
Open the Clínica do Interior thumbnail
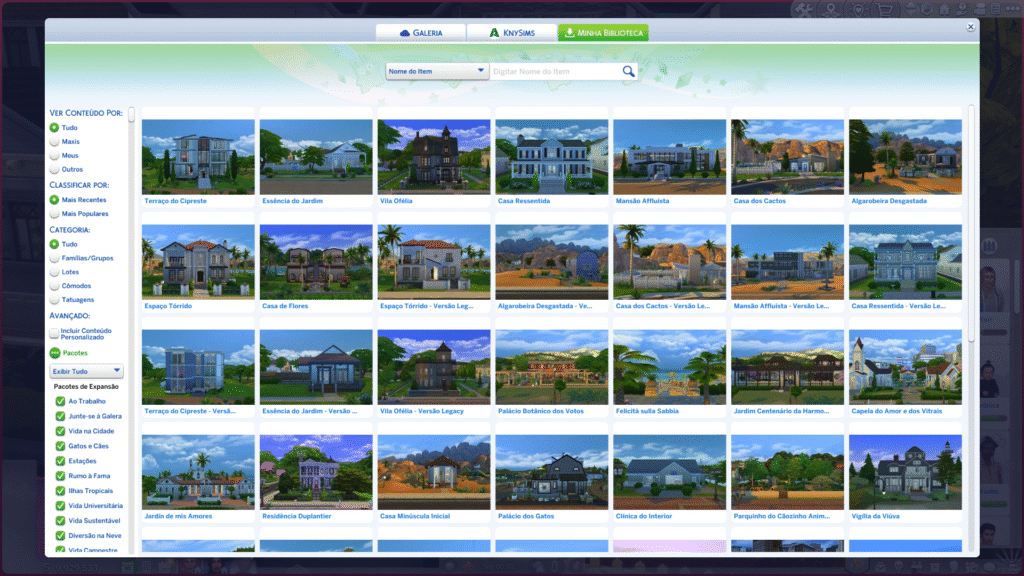[669, 472]
